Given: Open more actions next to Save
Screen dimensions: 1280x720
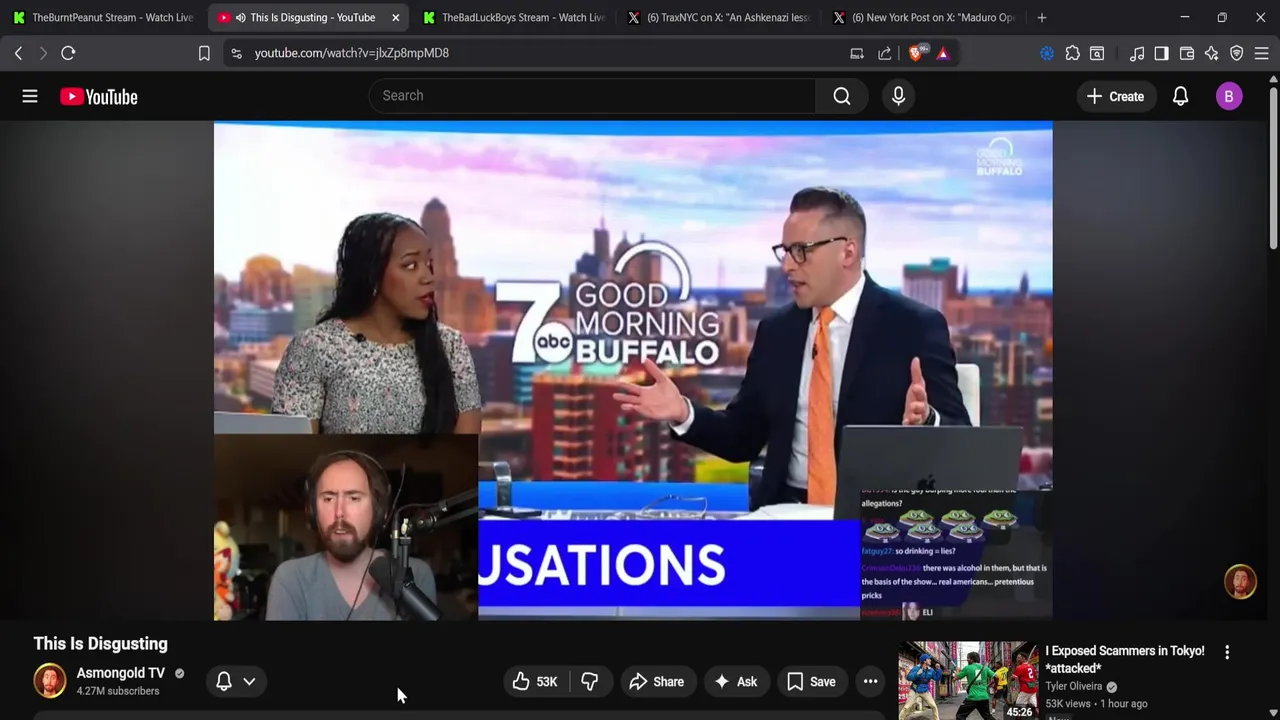Looking at the screenshot, I should [871, 682].
